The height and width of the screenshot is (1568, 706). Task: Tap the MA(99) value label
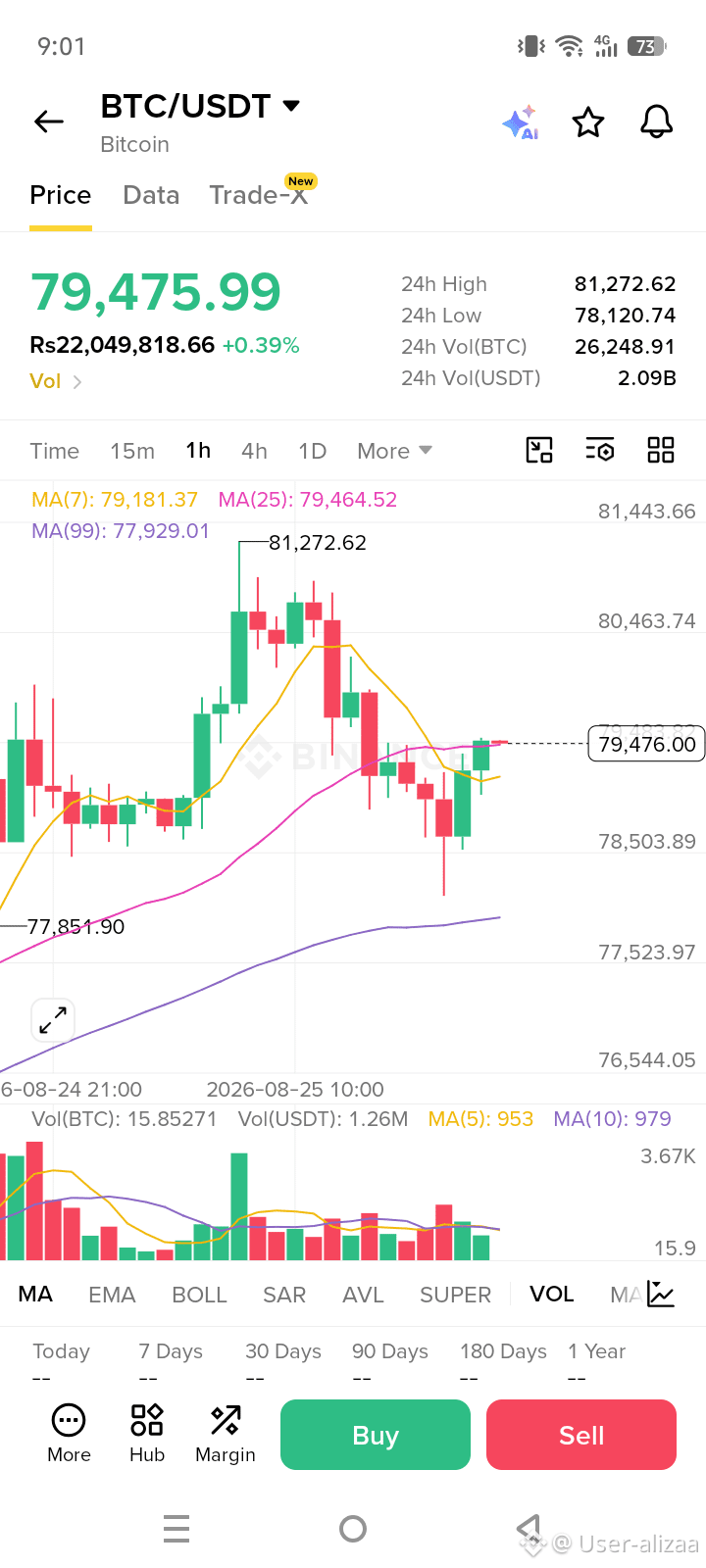coord(121,531)
